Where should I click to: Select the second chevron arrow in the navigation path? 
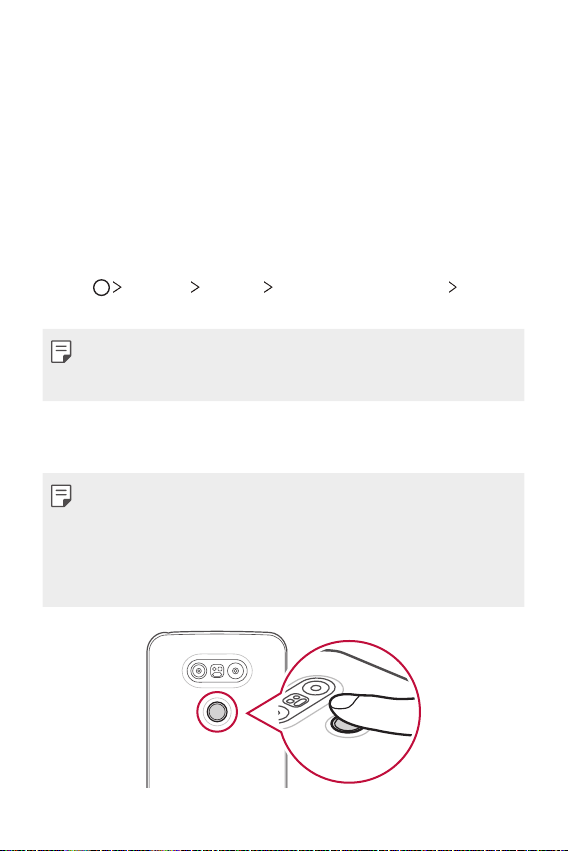pos(195,287)
